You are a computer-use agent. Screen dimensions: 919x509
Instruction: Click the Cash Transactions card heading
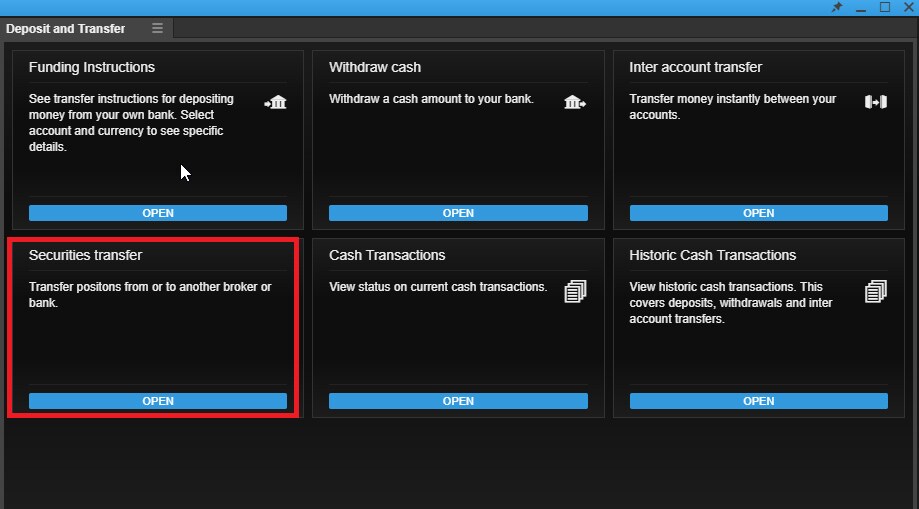[387, 255]
